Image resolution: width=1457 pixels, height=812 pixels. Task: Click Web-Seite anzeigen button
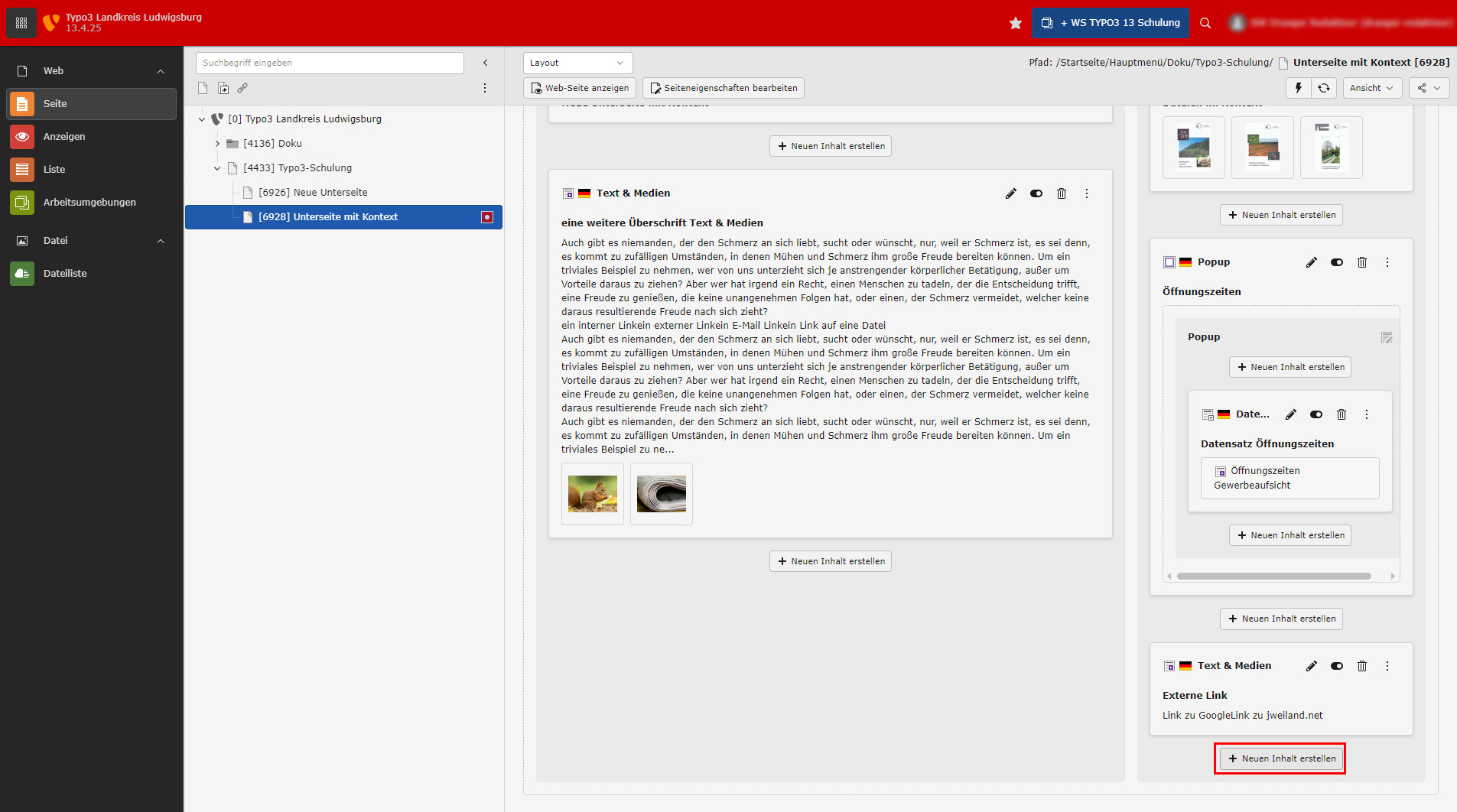point(580,88)
